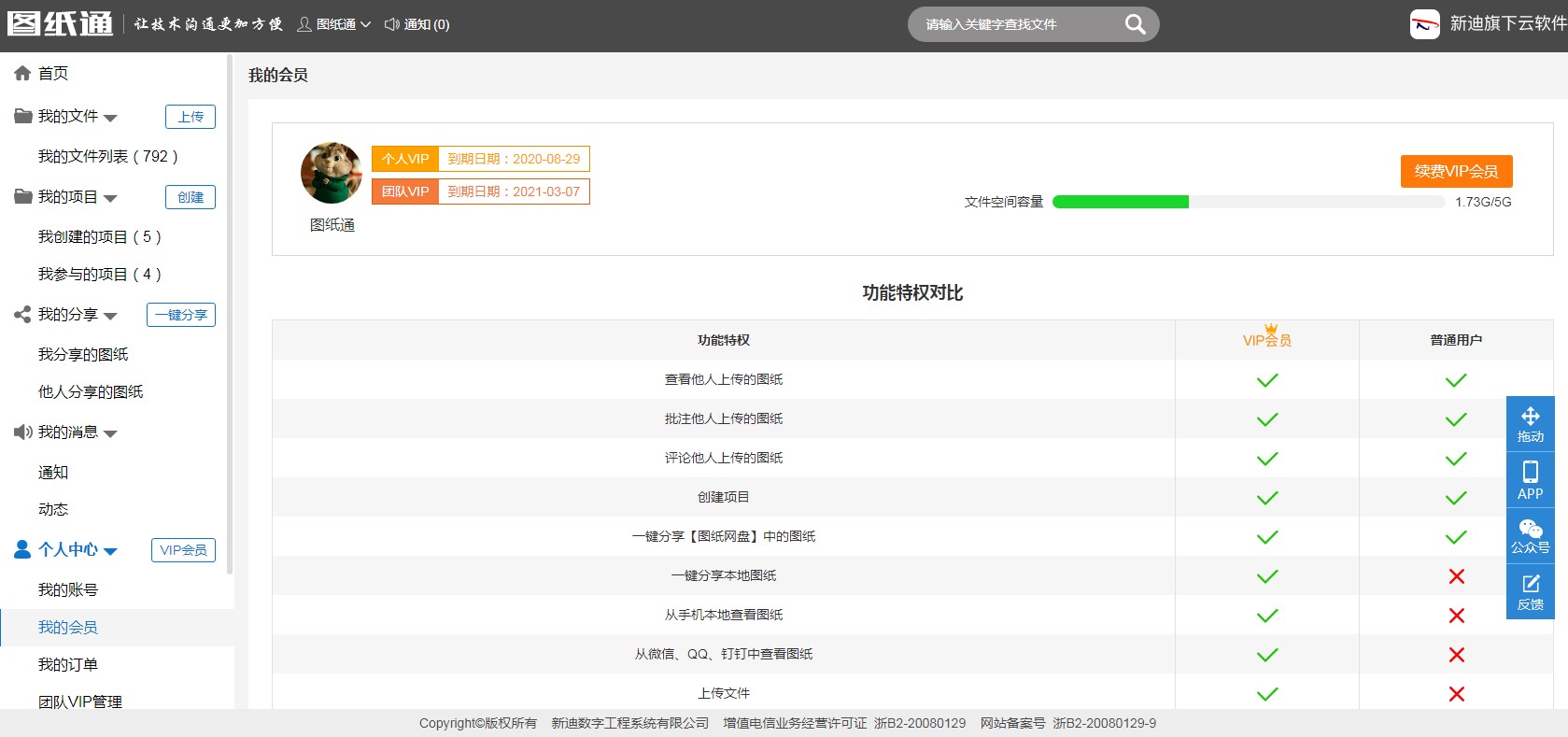Image resolution: width=1568 pixels, height=737 pixels.
Task: Open 动态 in sidebar
Action: (53, 509)
